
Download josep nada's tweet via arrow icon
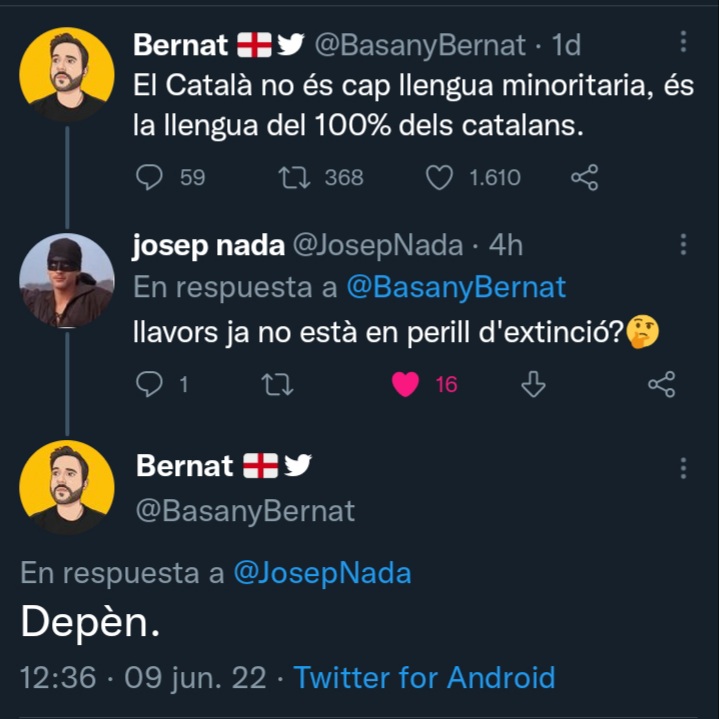pyautogui.click(x=534, y=384)
